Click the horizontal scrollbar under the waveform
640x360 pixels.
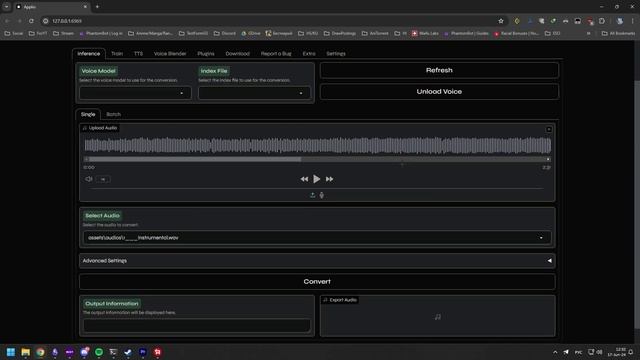tap(317, 159)
